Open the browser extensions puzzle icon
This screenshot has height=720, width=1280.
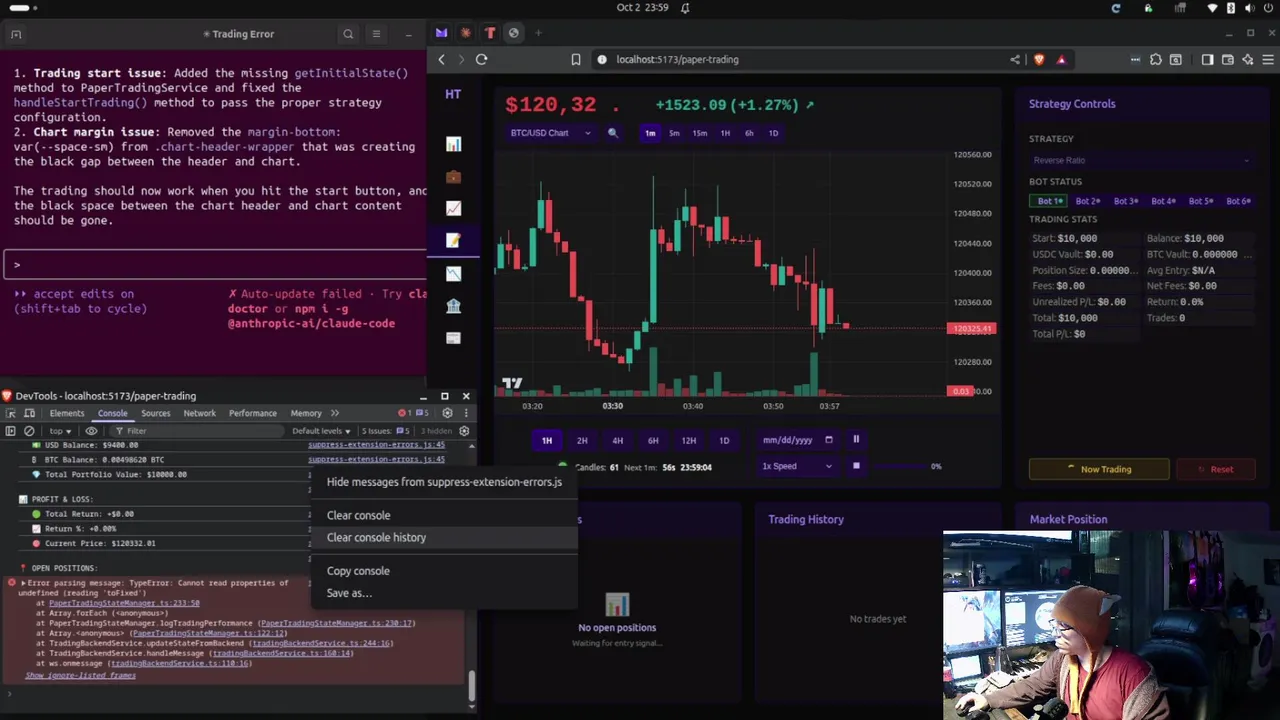[x=1156, y=59]
